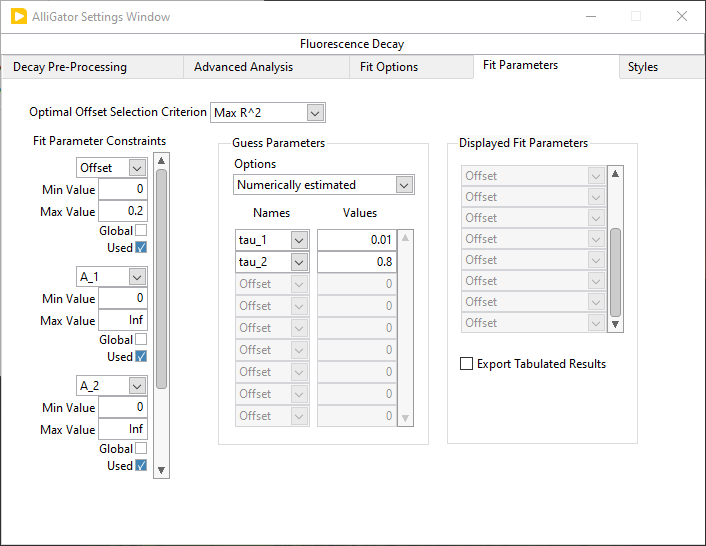This screenshot has width=706, height=546.
Task: Toggle Global checkbox for A_1 parameter
Action: pyautogui.click(x=141, y=339)
